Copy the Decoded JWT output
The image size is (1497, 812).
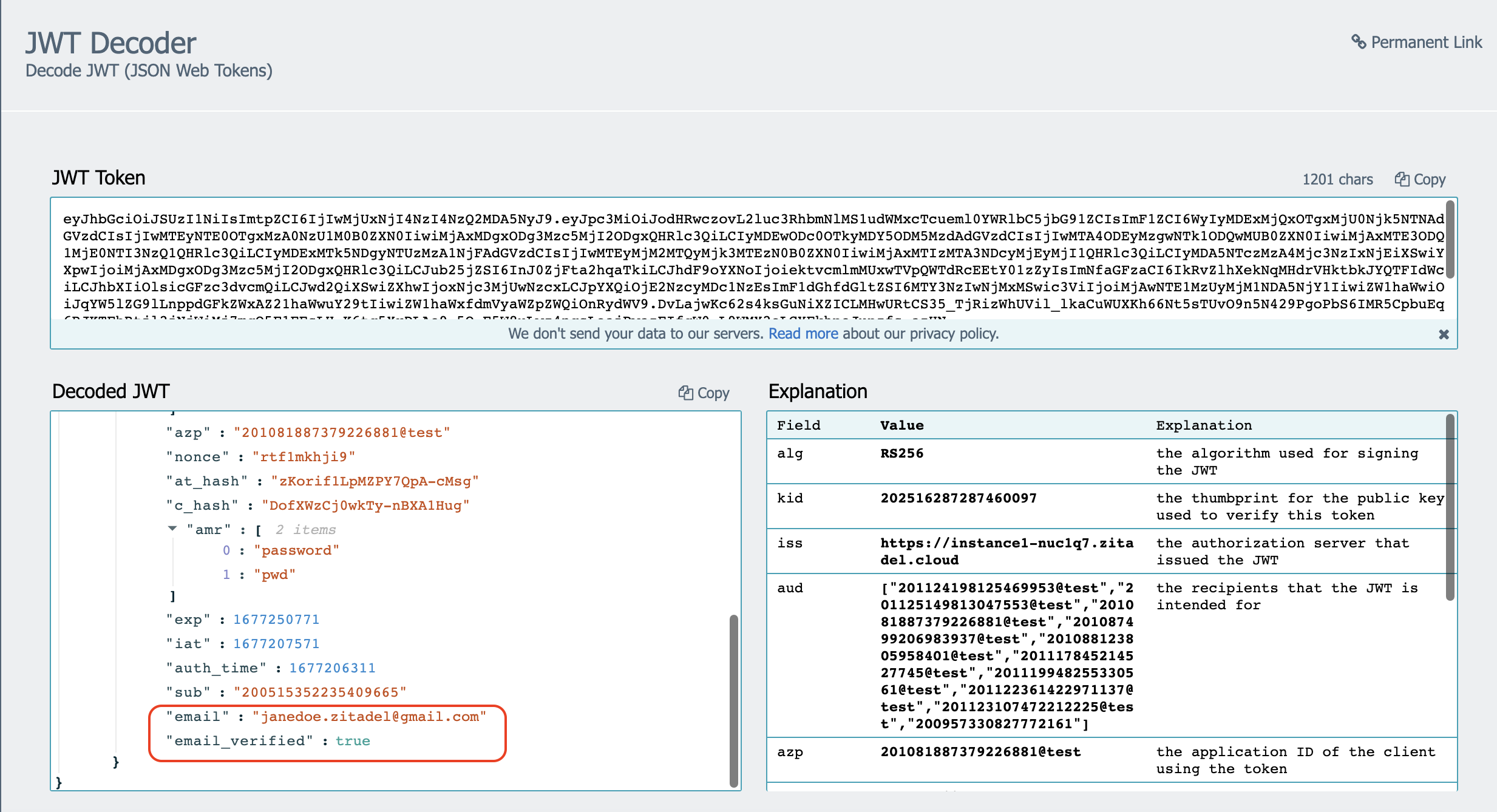[704, 393]
